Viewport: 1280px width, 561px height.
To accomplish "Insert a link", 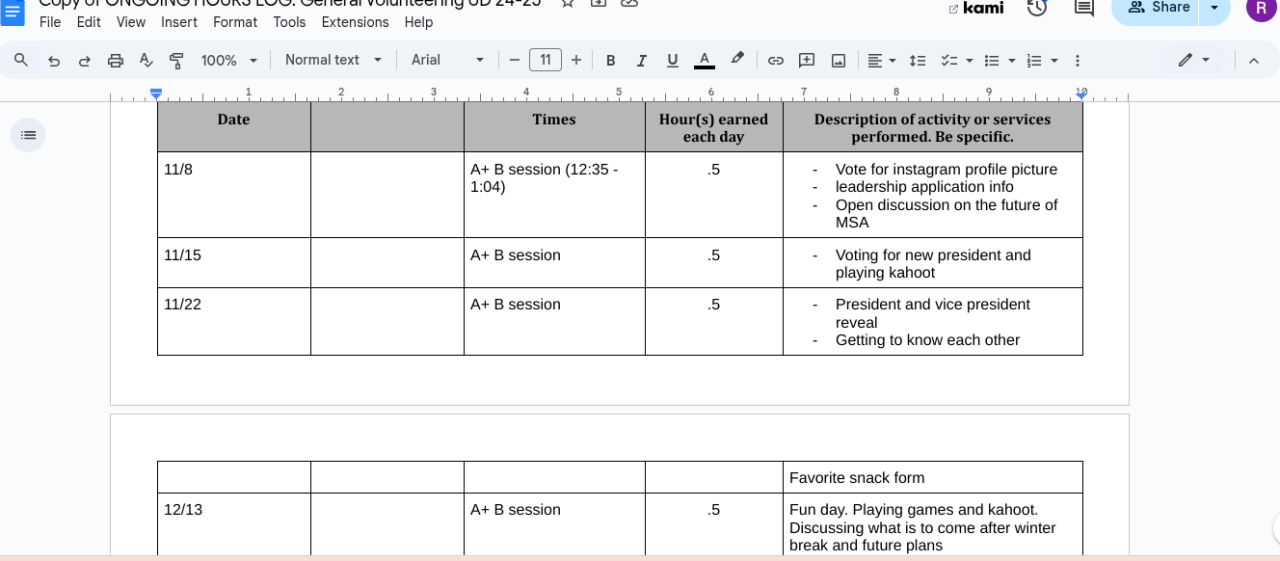I will [x=775, y=60].
